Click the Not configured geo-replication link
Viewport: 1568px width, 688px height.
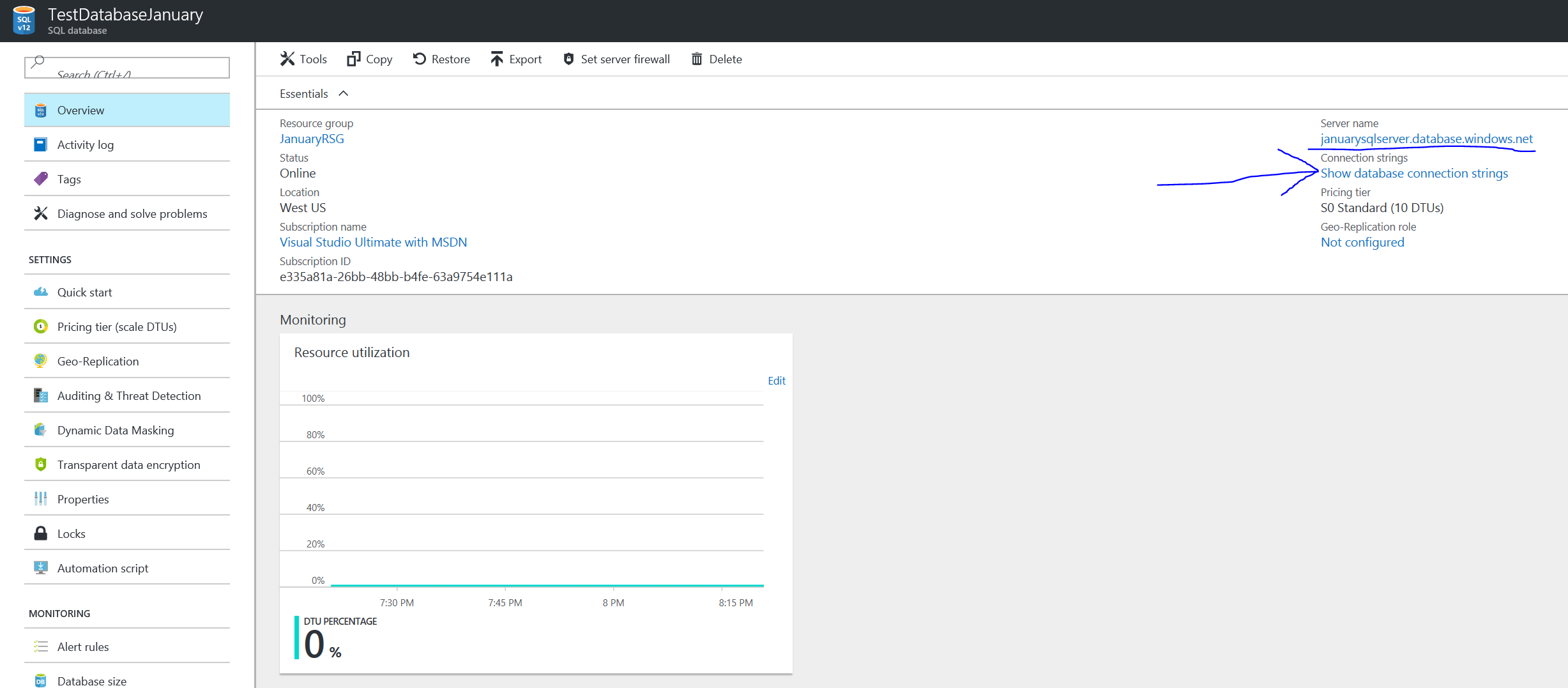pyautogui.click(x=1362, y=242)
